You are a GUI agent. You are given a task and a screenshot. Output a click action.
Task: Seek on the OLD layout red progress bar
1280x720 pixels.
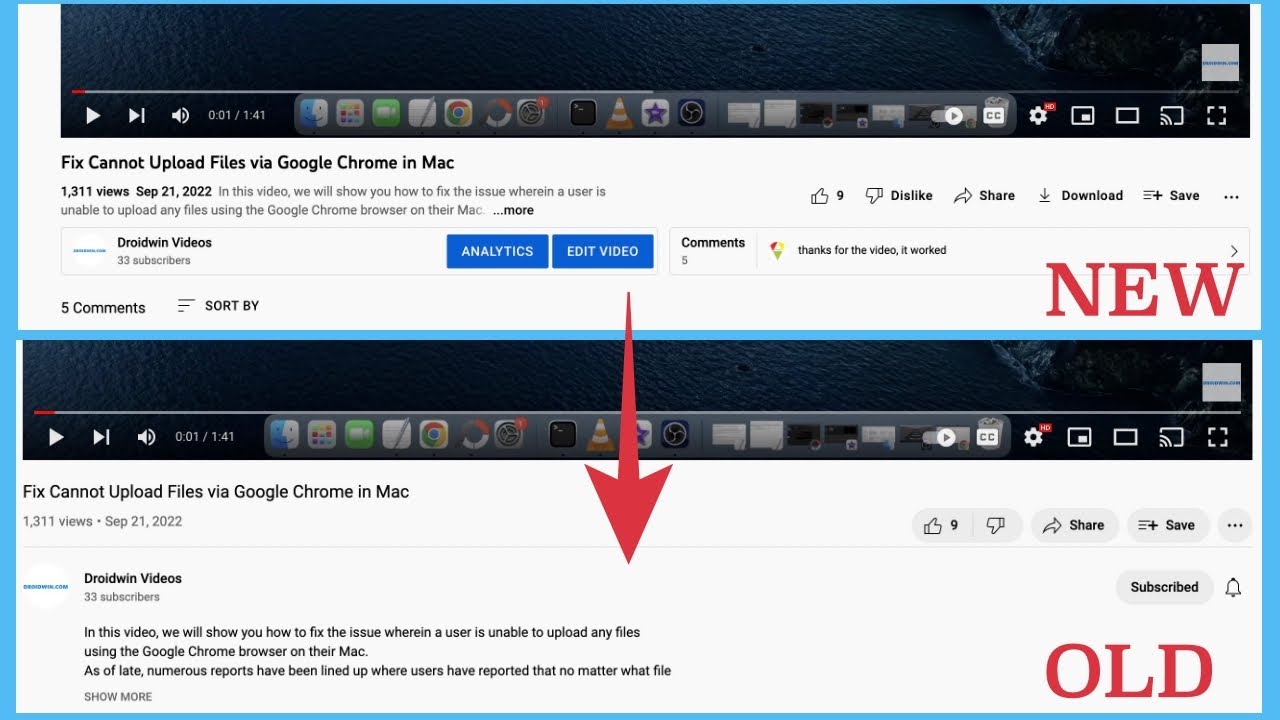click(x=44, y=412)
